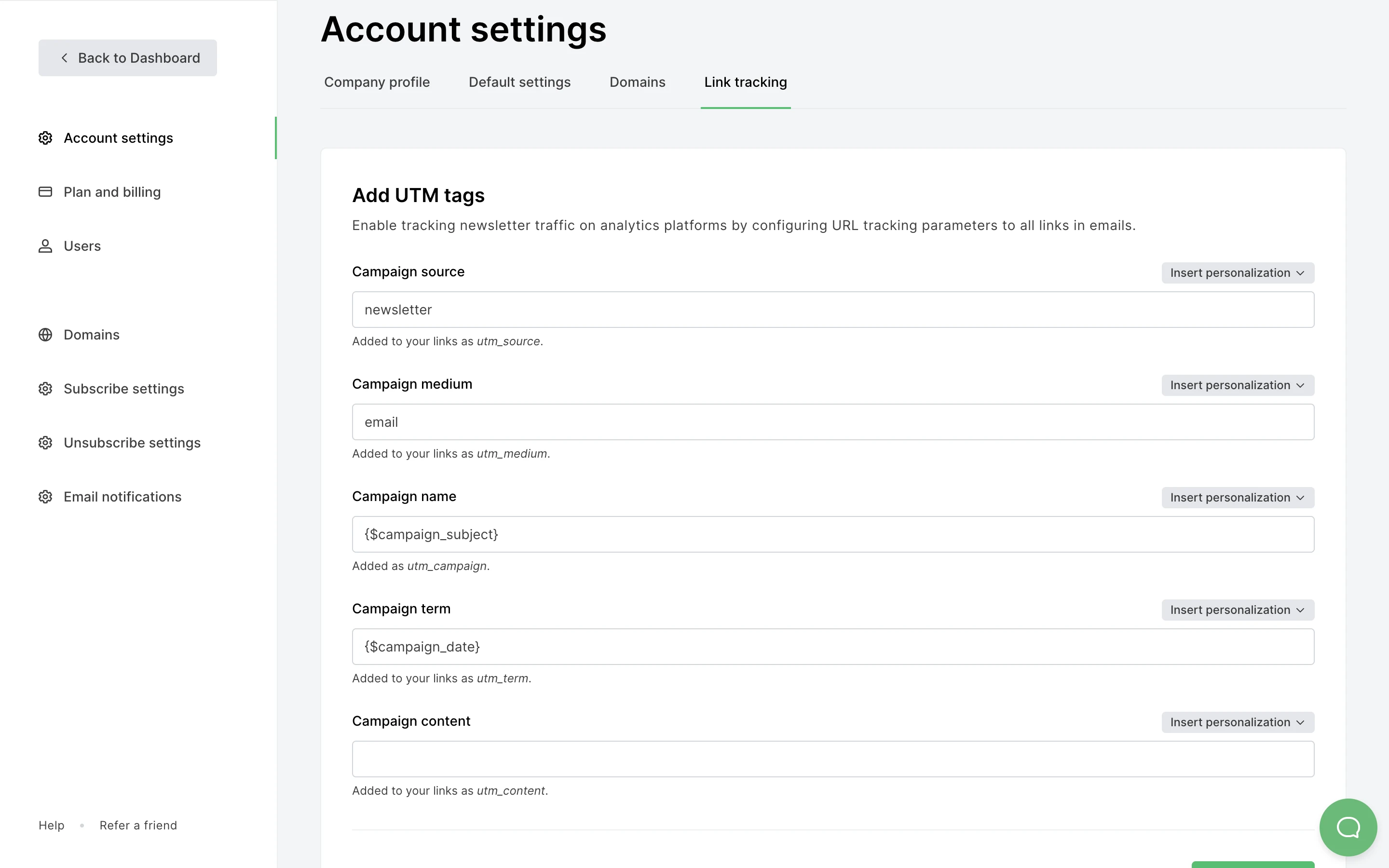
Task: Open Insert personalization for Campaign term
Action: point(1238,610)
